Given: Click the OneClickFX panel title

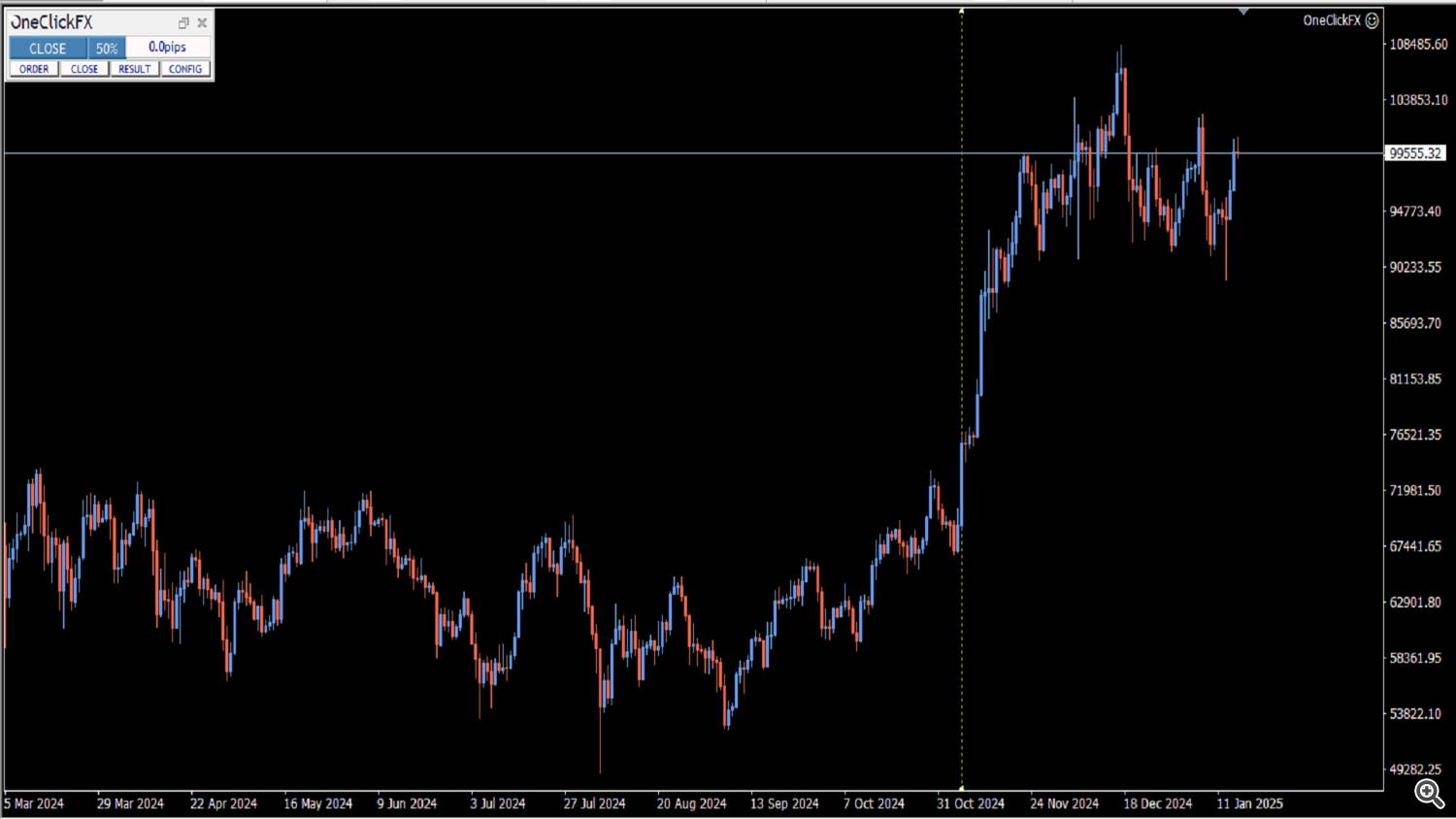Looking at the screenshot, I should click(x=52, y=22).
